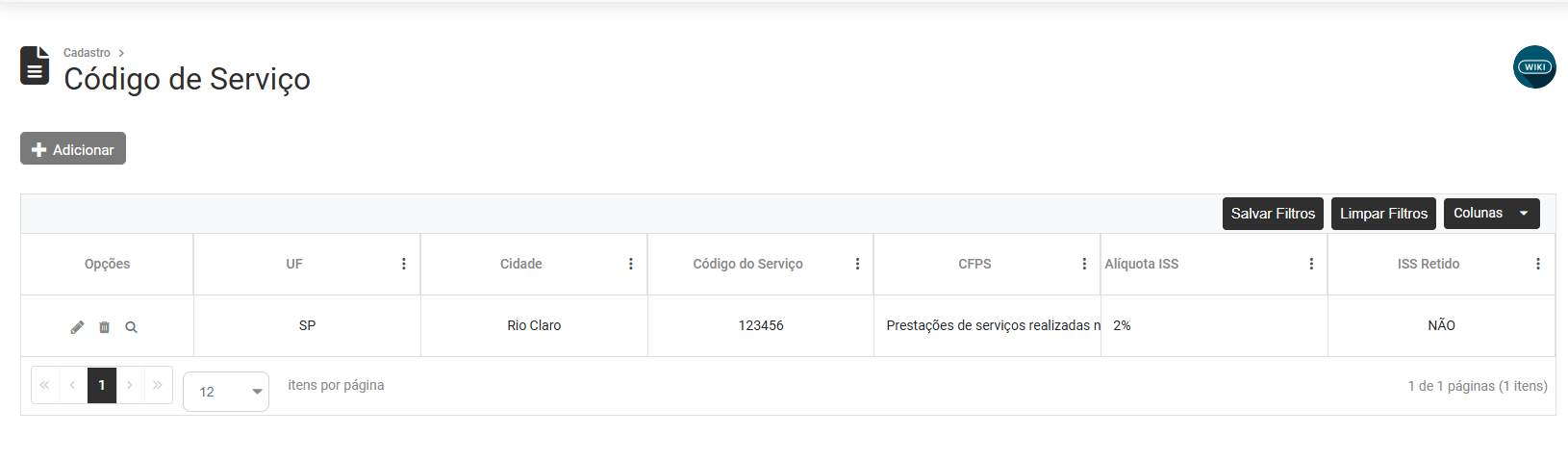Open CFPS column three-dot menu
Viewport: 1568px width, 461px height.
(1084, 264)
